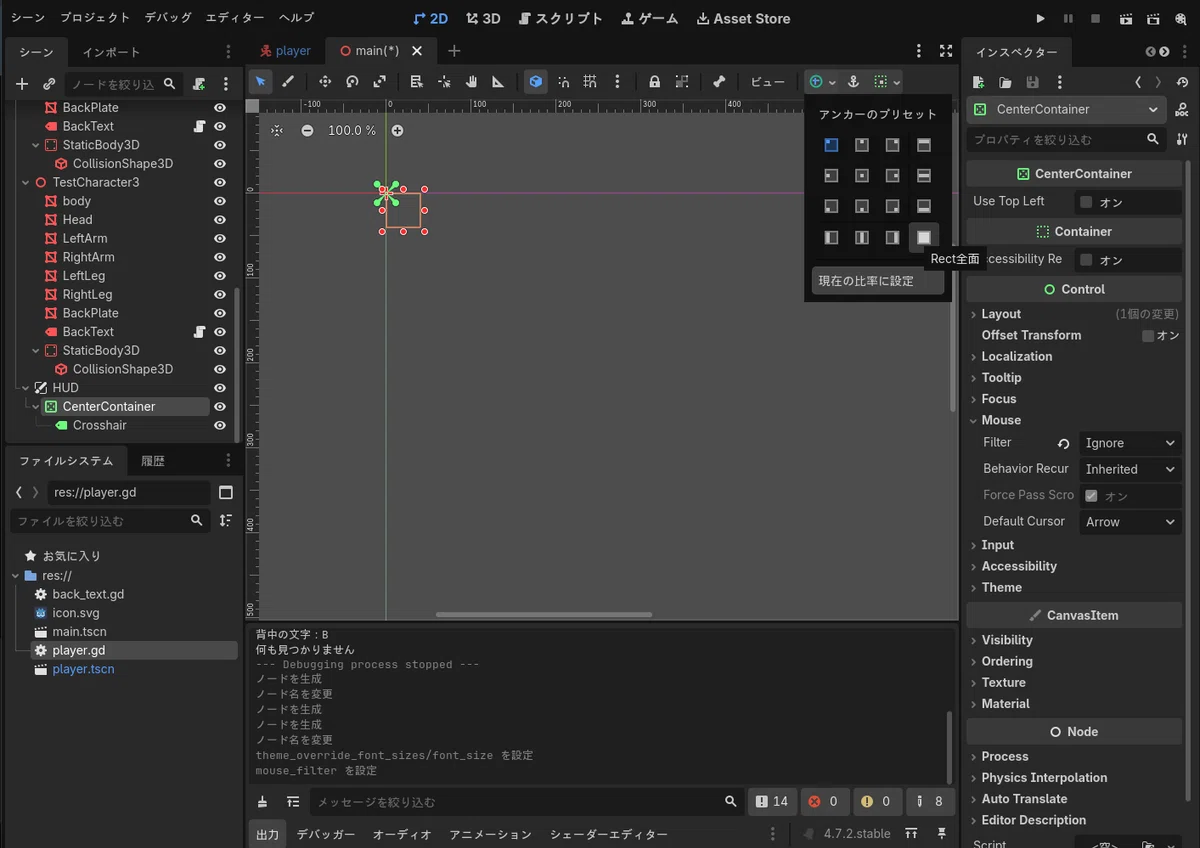Reset the Mouse Filter revert arrow
The width and height of the screenshot is (1200, 848).
pos(1064,443)
